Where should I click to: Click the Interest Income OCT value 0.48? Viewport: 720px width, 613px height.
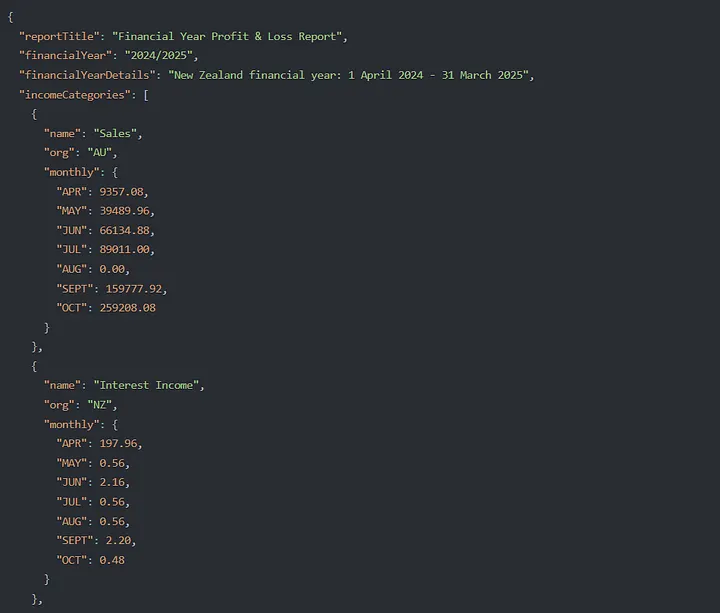[113, 560]
